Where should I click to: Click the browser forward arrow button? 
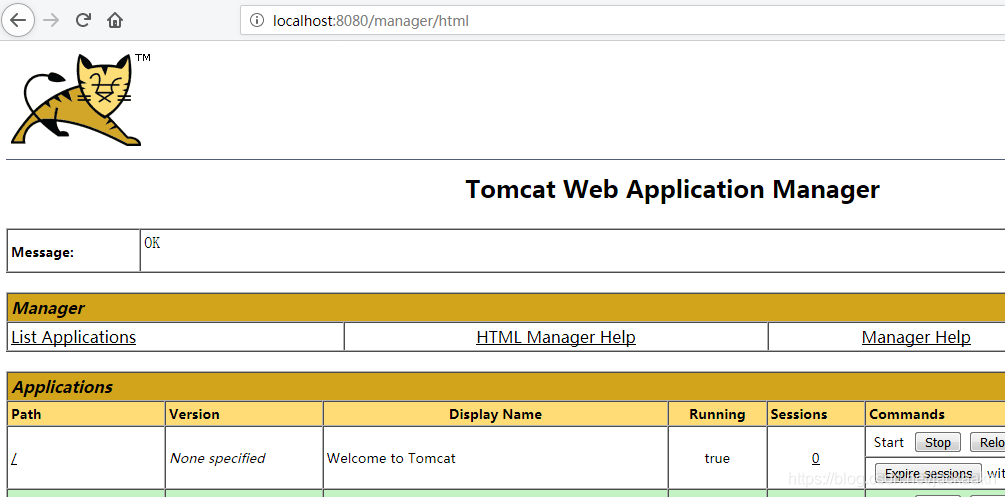click(51, 21)
